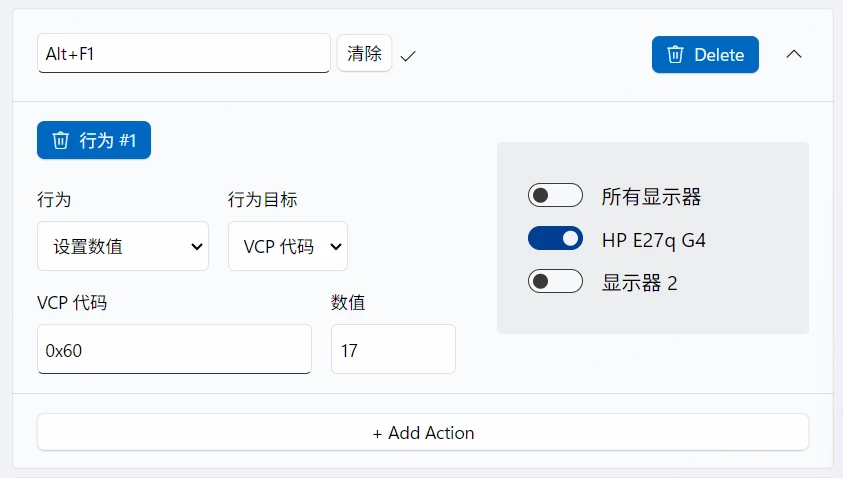
Task: Click the 数值 field containing 17
Action: [x=394, y=349]
